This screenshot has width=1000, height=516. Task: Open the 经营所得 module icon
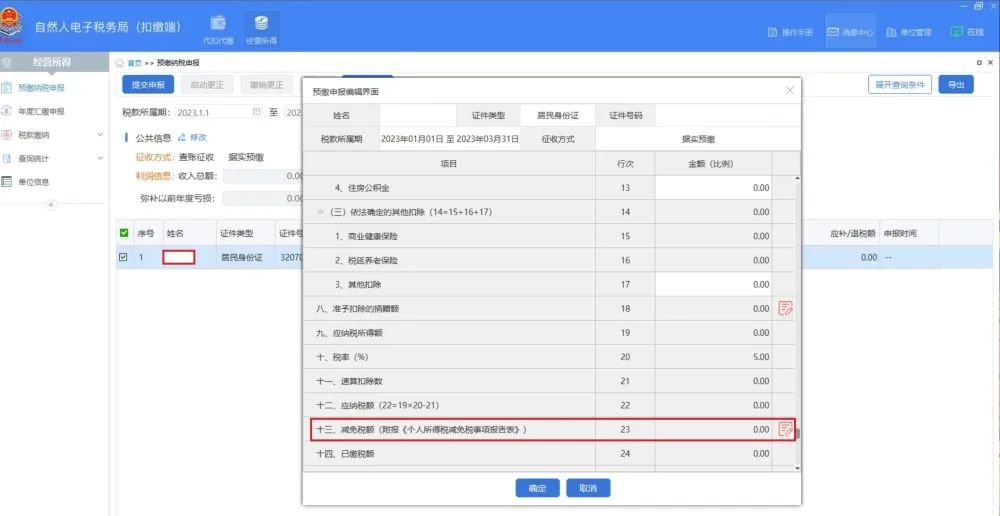tap(262, 28)
